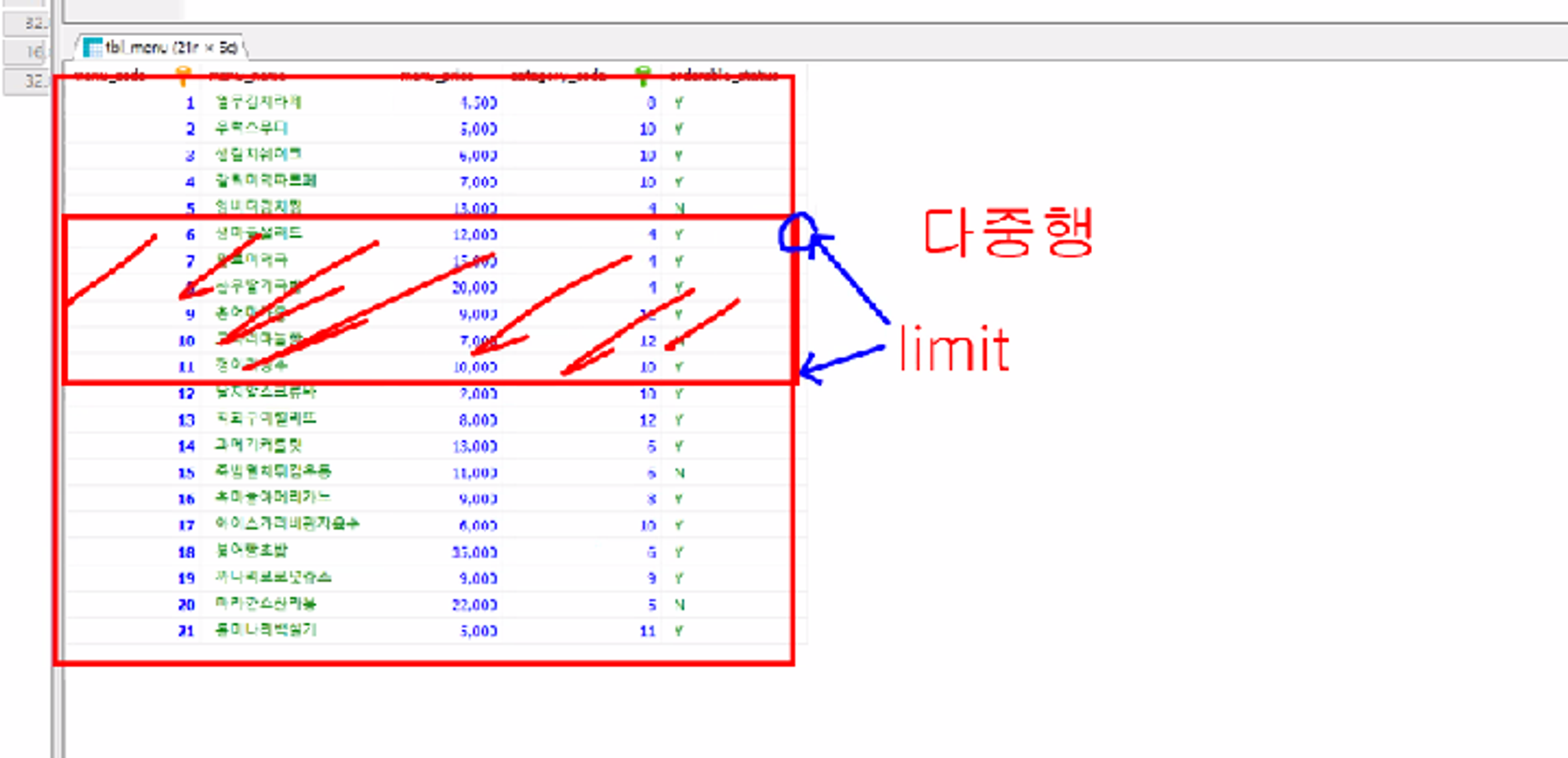Click category_code 11 in row 21
This screenshot has width=1568, height=758.
[648, 631]
